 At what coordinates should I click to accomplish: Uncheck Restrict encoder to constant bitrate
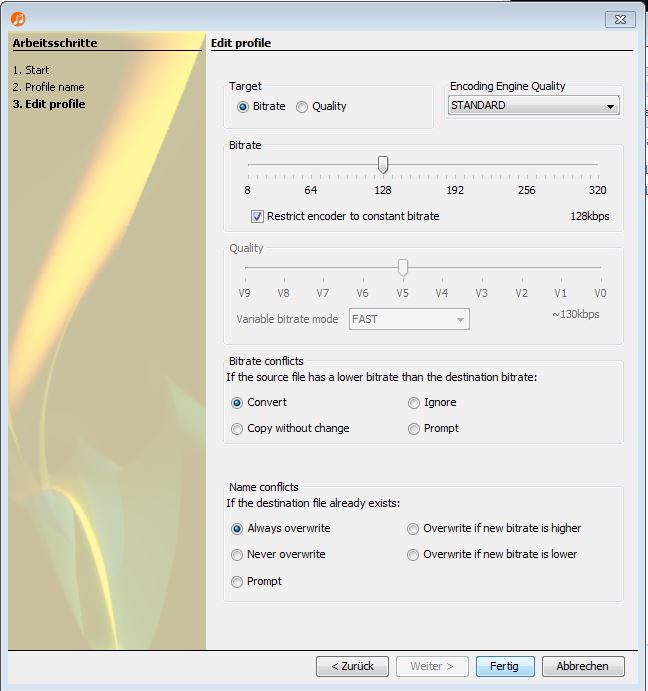[257, 216]
